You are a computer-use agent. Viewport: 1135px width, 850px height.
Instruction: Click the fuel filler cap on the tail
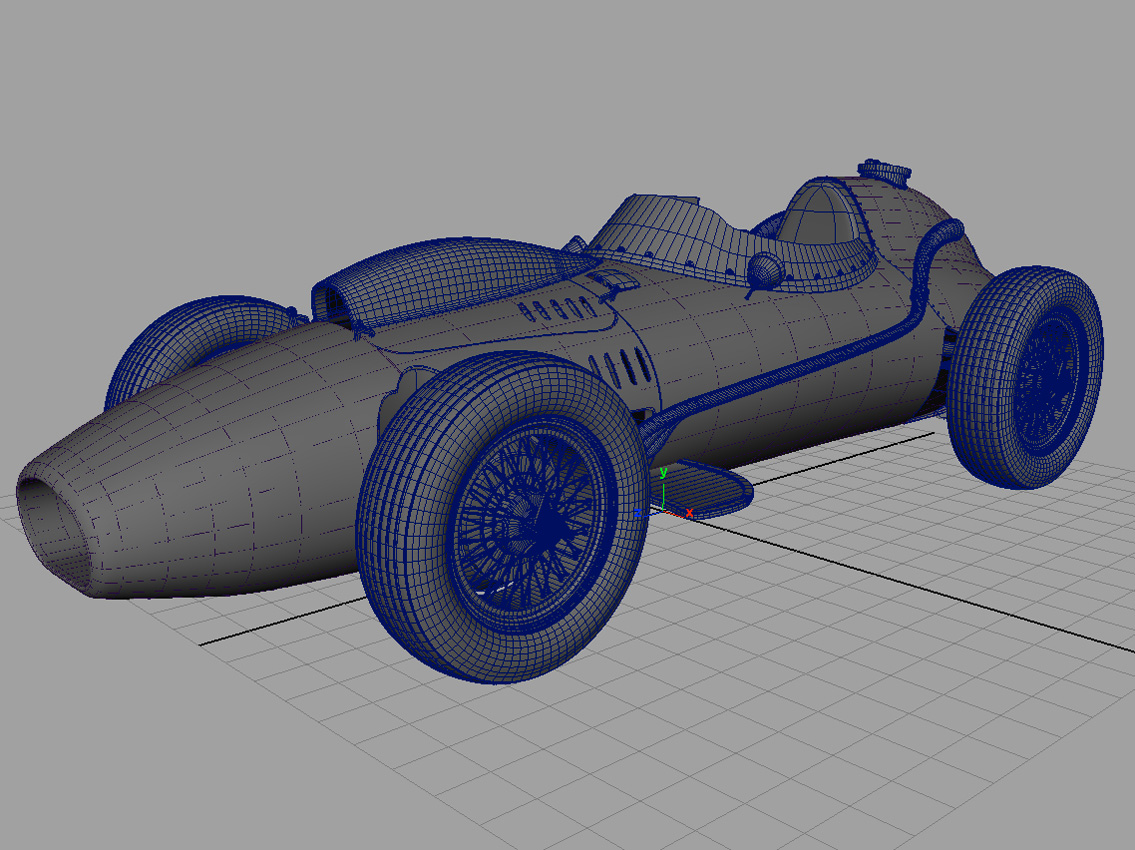pos(884,172)
